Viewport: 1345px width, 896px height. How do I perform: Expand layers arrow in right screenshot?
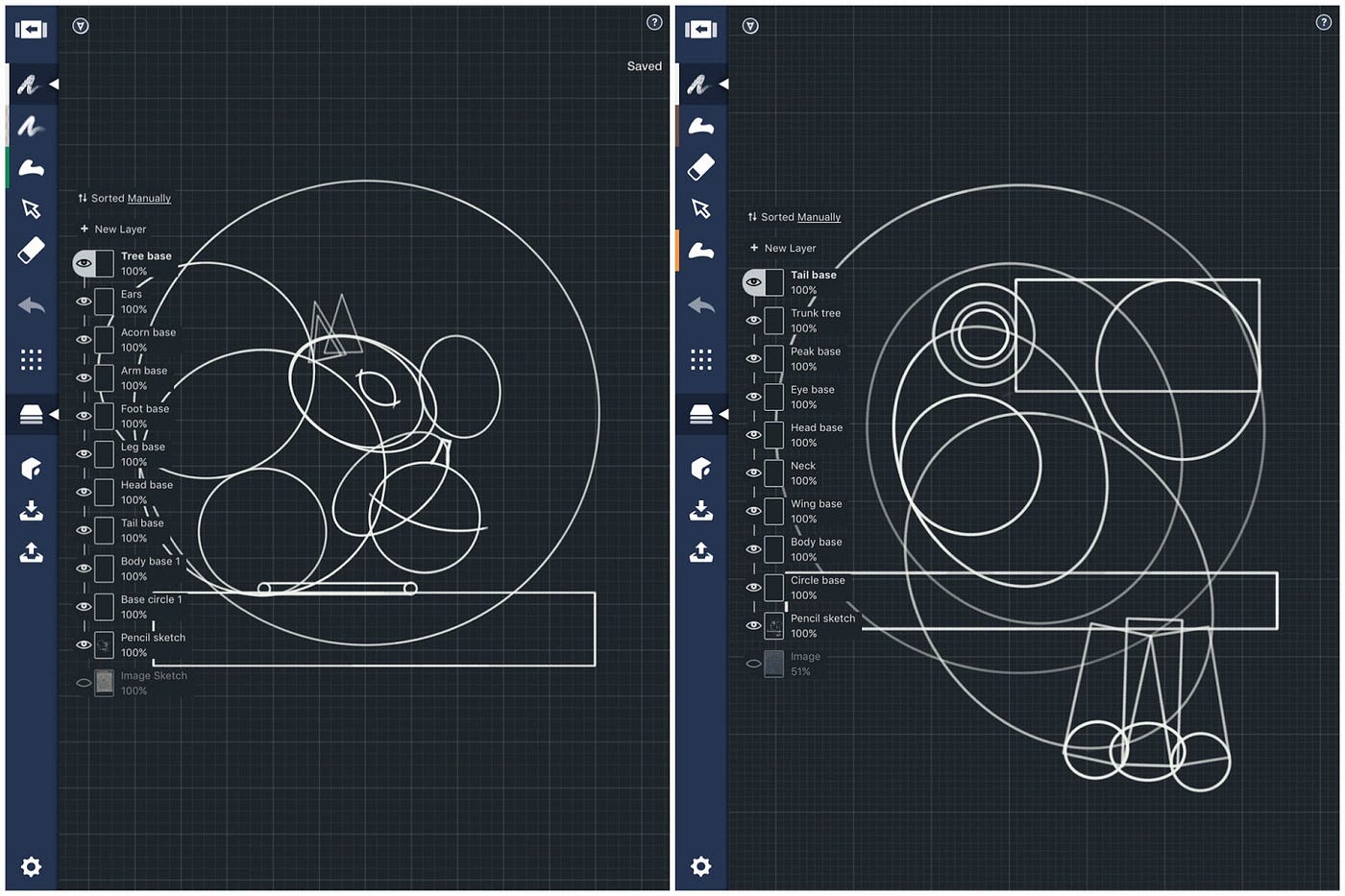[x=723, y=414]
